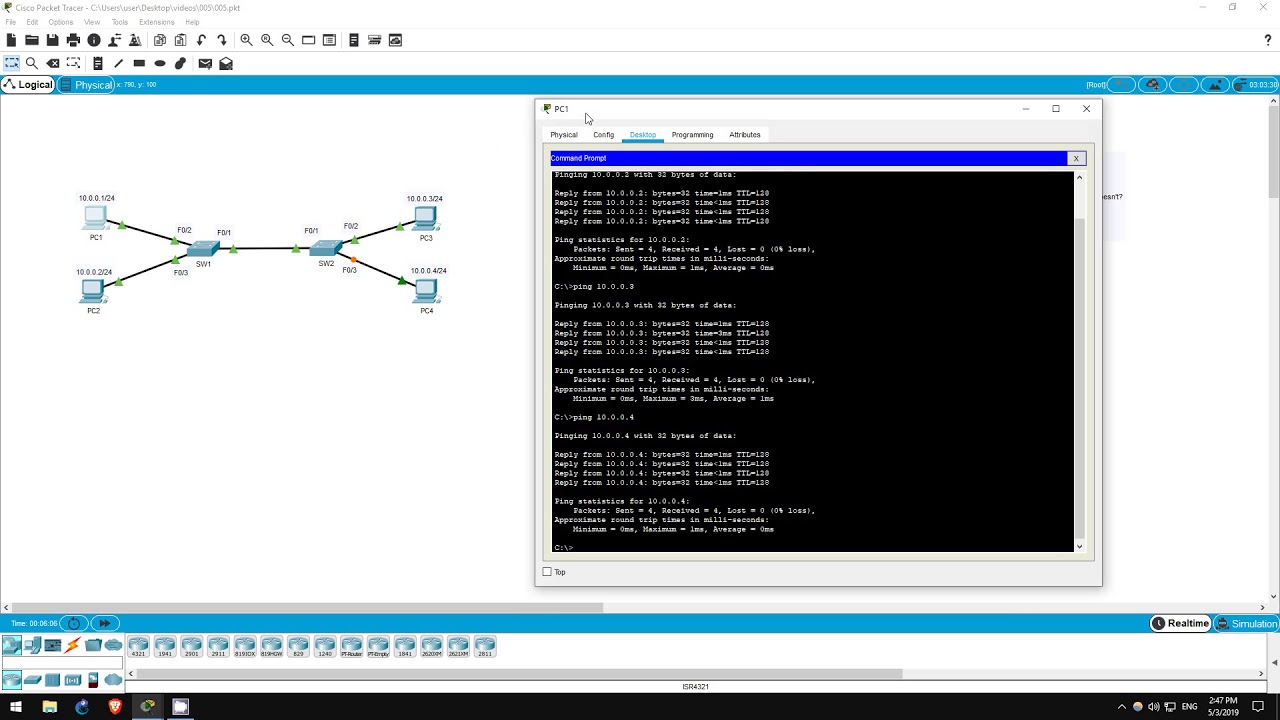Select the Place Note tool
Viewport: 1280px width, 720px height.
pyautogui.click(x=97, y=63)
